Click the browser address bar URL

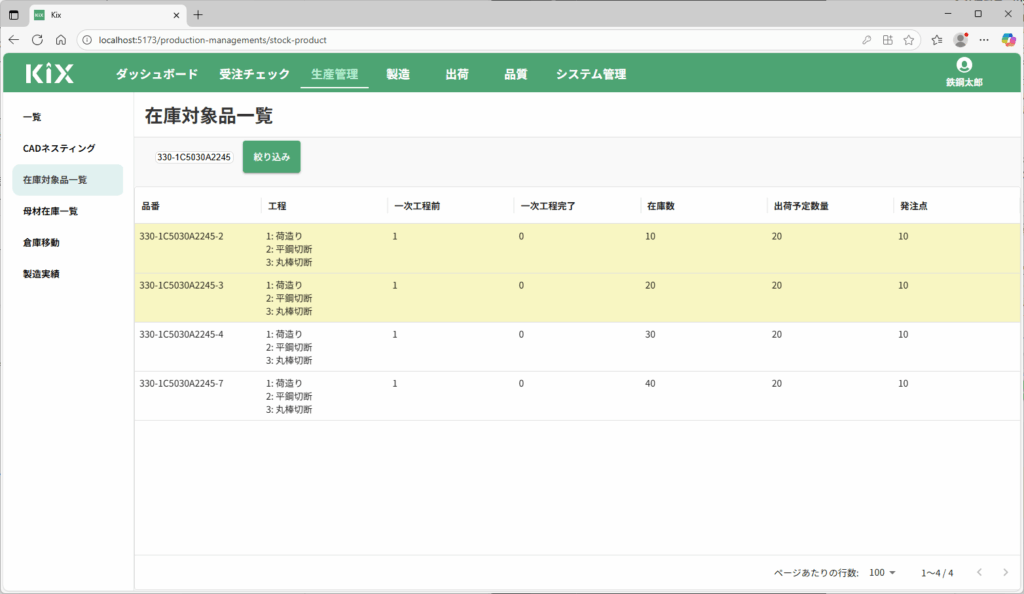coord(212,40)
